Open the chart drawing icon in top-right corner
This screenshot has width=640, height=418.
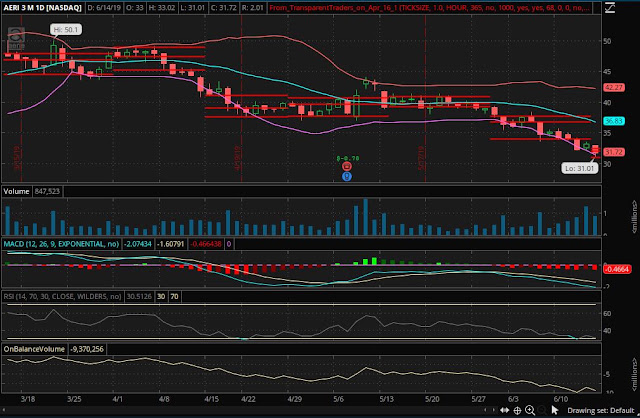pyautogui.click(x=610, y=7)
